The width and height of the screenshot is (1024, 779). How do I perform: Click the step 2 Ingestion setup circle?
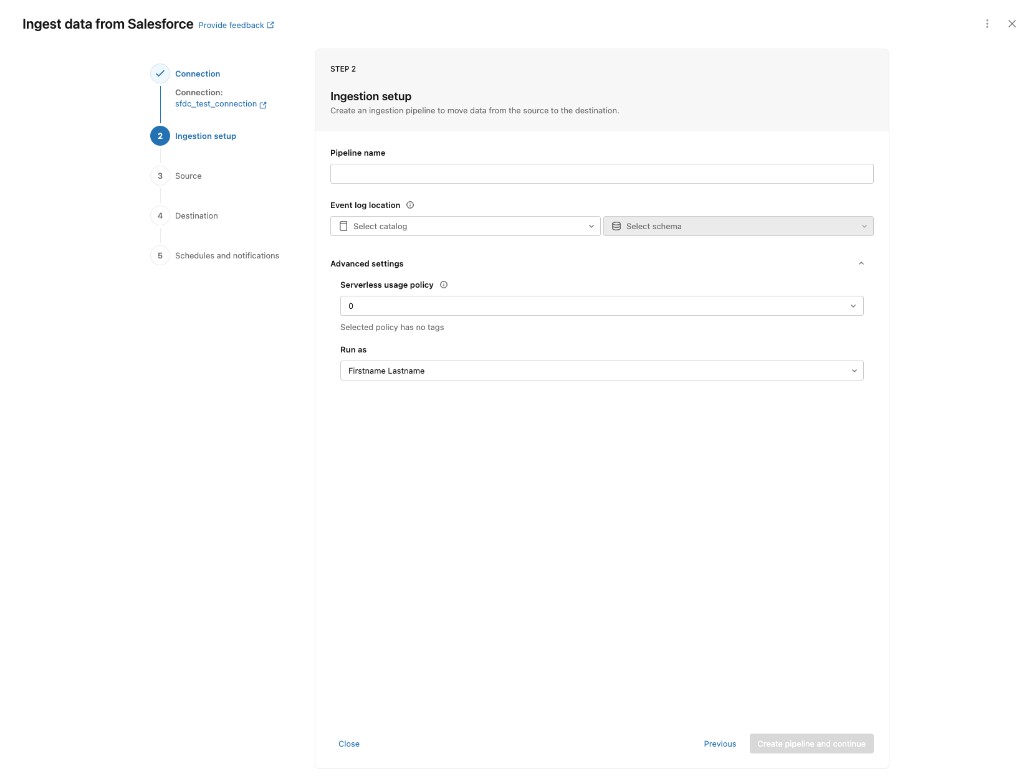pyautogui.click(x=160, y=136)
